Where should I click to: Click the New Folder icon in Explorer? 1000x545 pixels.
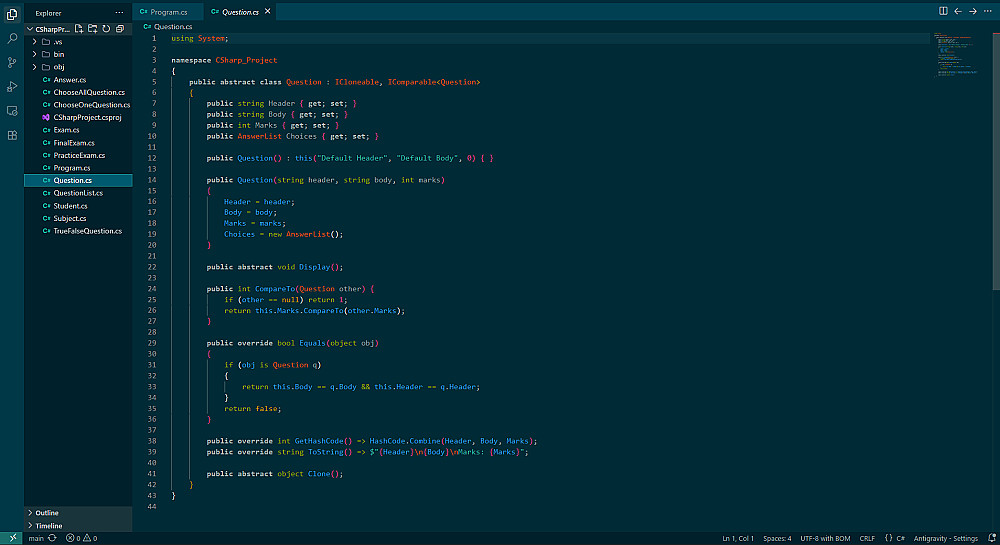pyautogui.click(x=92, y=29)
